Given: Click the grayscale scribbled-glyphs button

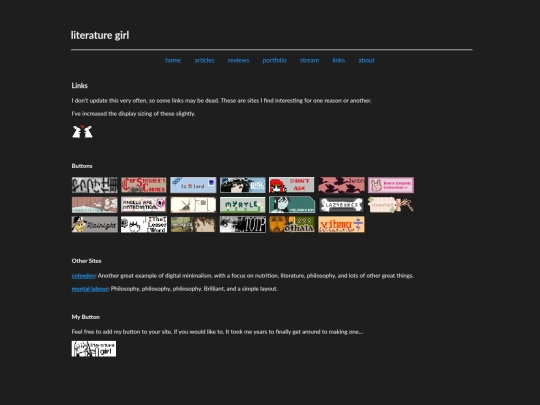Looking at the screenshot, I should [x=95, y=185].
